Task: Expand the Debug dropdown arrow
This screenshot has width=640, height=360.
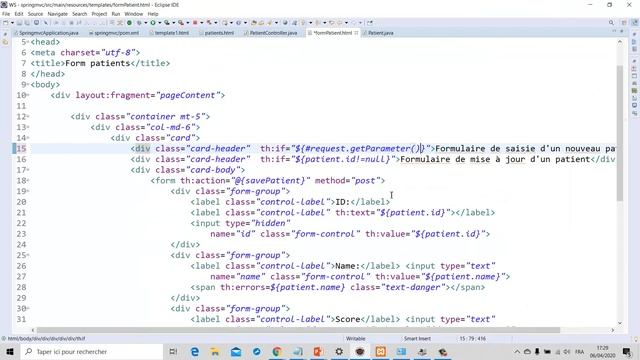Action: (145, 23)
